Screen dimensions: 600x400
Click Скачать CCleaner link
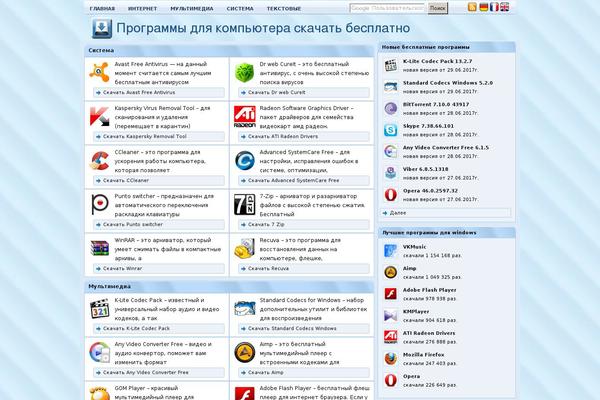click(158, 181)
